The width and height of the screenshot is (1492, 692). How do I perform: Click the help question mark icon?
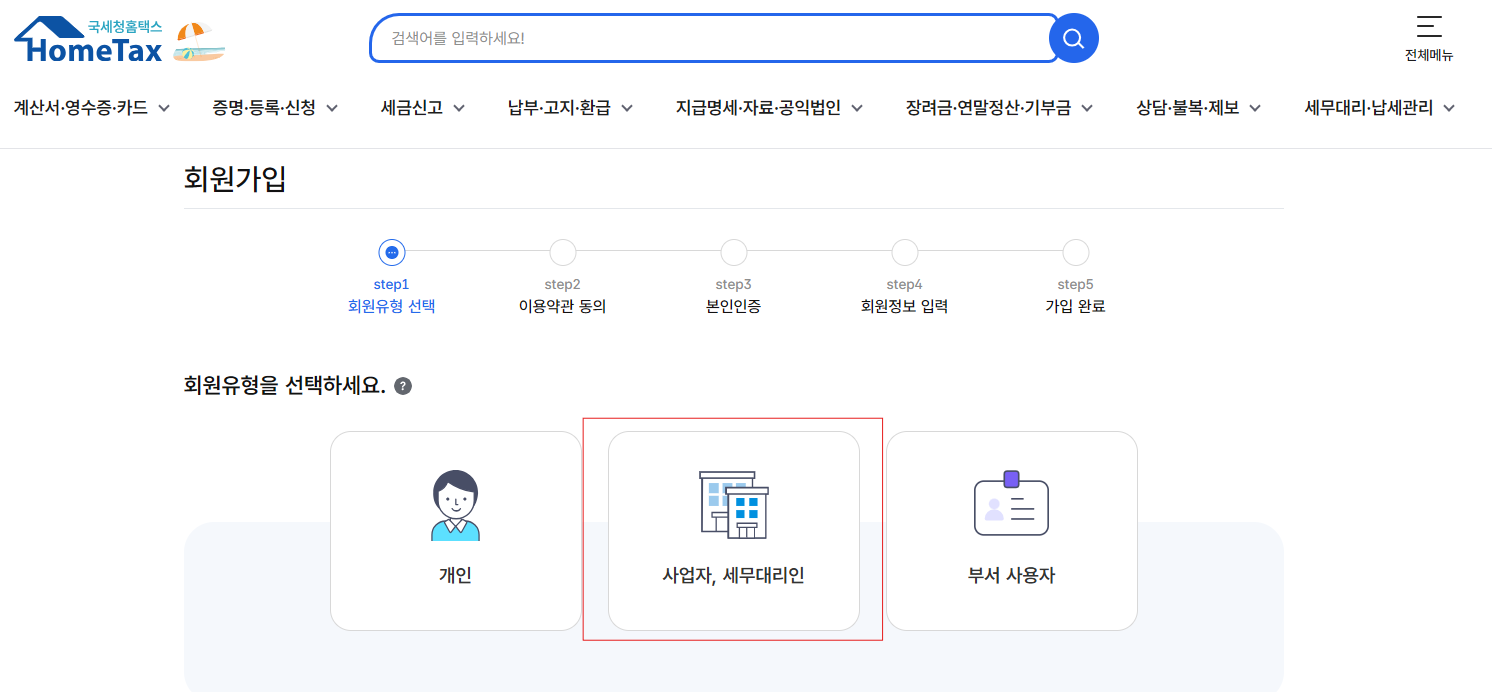(403, 386)
